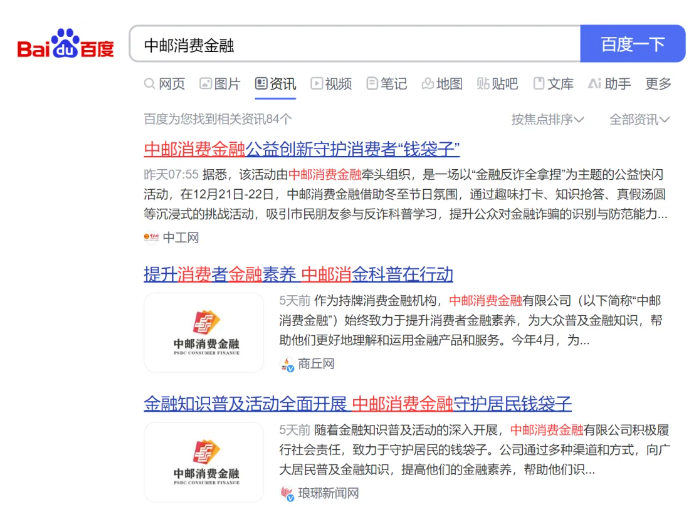
Task: Open the 地图 tab
Action: [x=442, y=83]
